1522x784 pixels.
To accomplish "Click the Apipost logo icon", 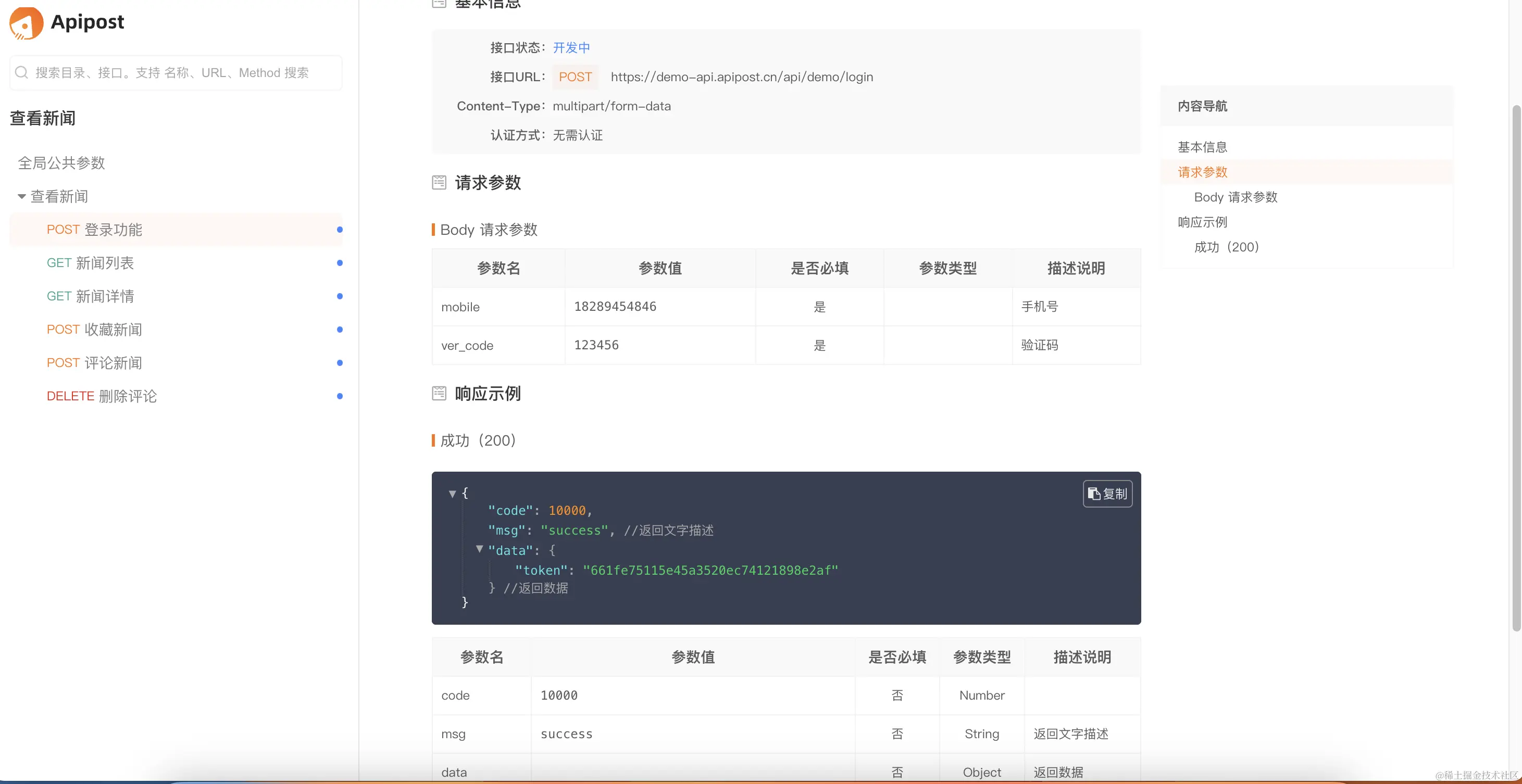I will (x=26, y=22).
